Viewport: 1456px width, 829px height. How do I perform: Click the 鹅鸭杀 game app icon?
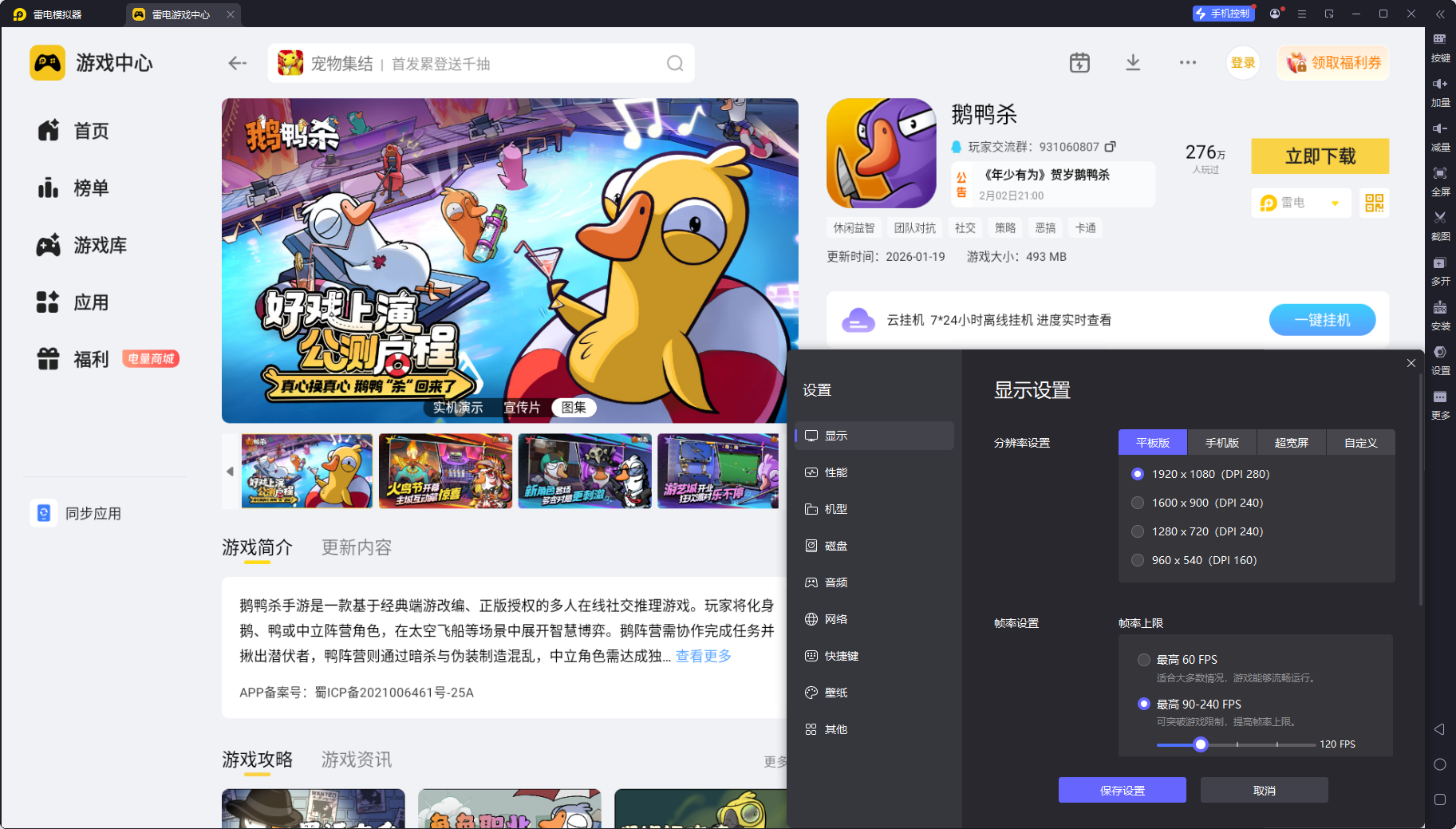[881, 153]
